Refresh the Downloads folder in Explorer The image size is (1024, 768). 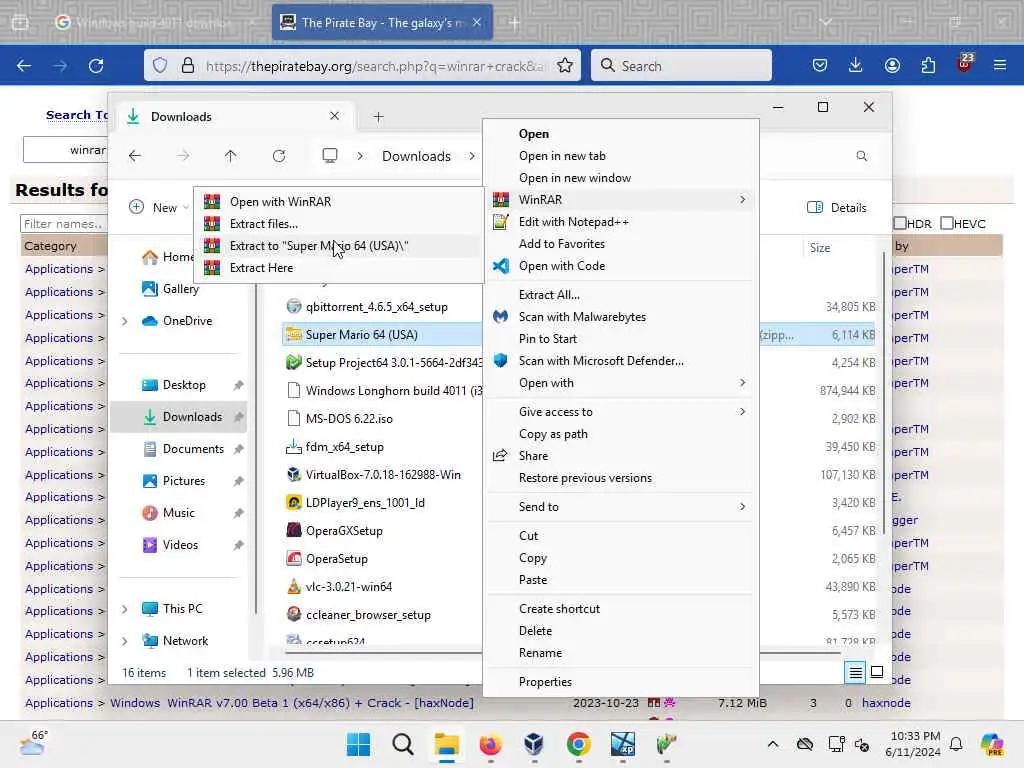(x=279, y=156)
